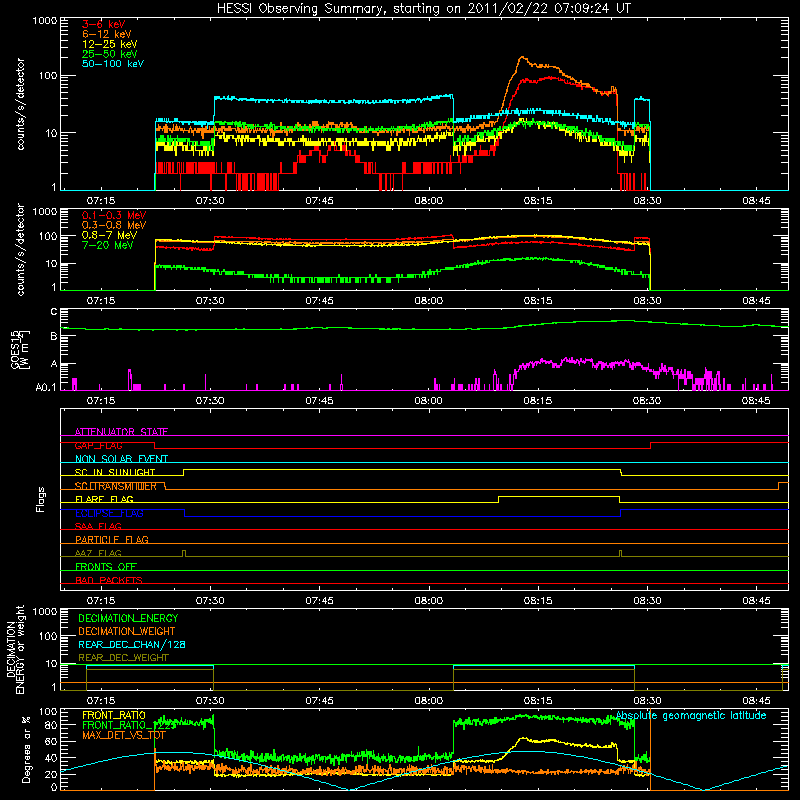Click the DECIMATION ENERGY or weight axis label
800x800 pixels.
(x=15, y=649)
